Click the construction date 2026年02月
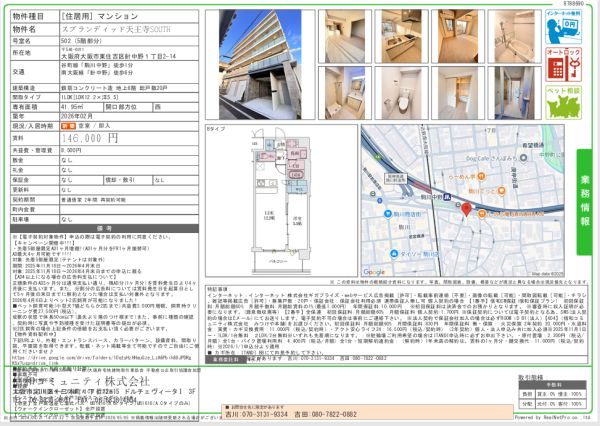Screen dimensions: 600x426 pos(77,116)
